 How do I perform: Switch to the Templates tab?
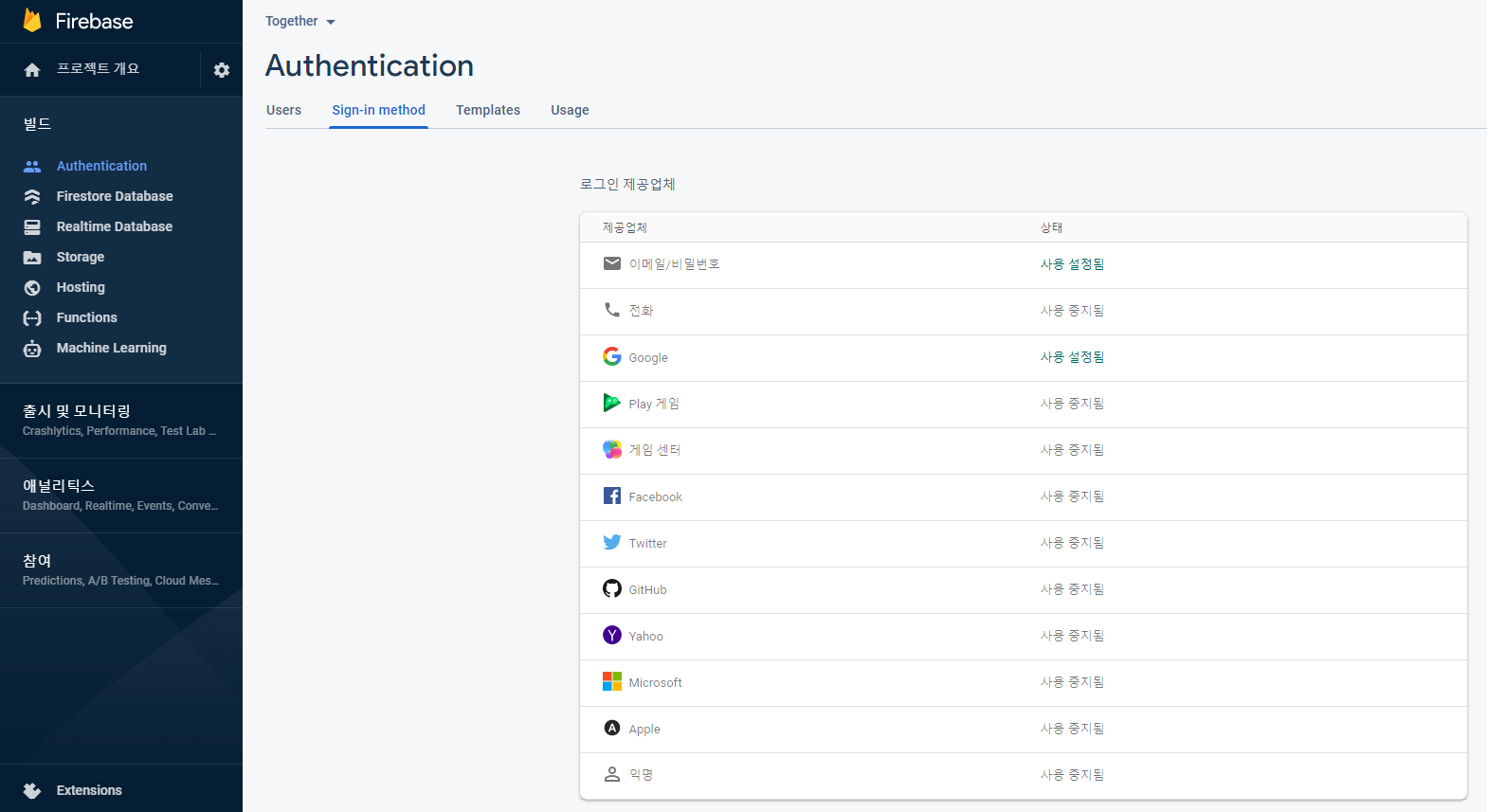(488, 110)
